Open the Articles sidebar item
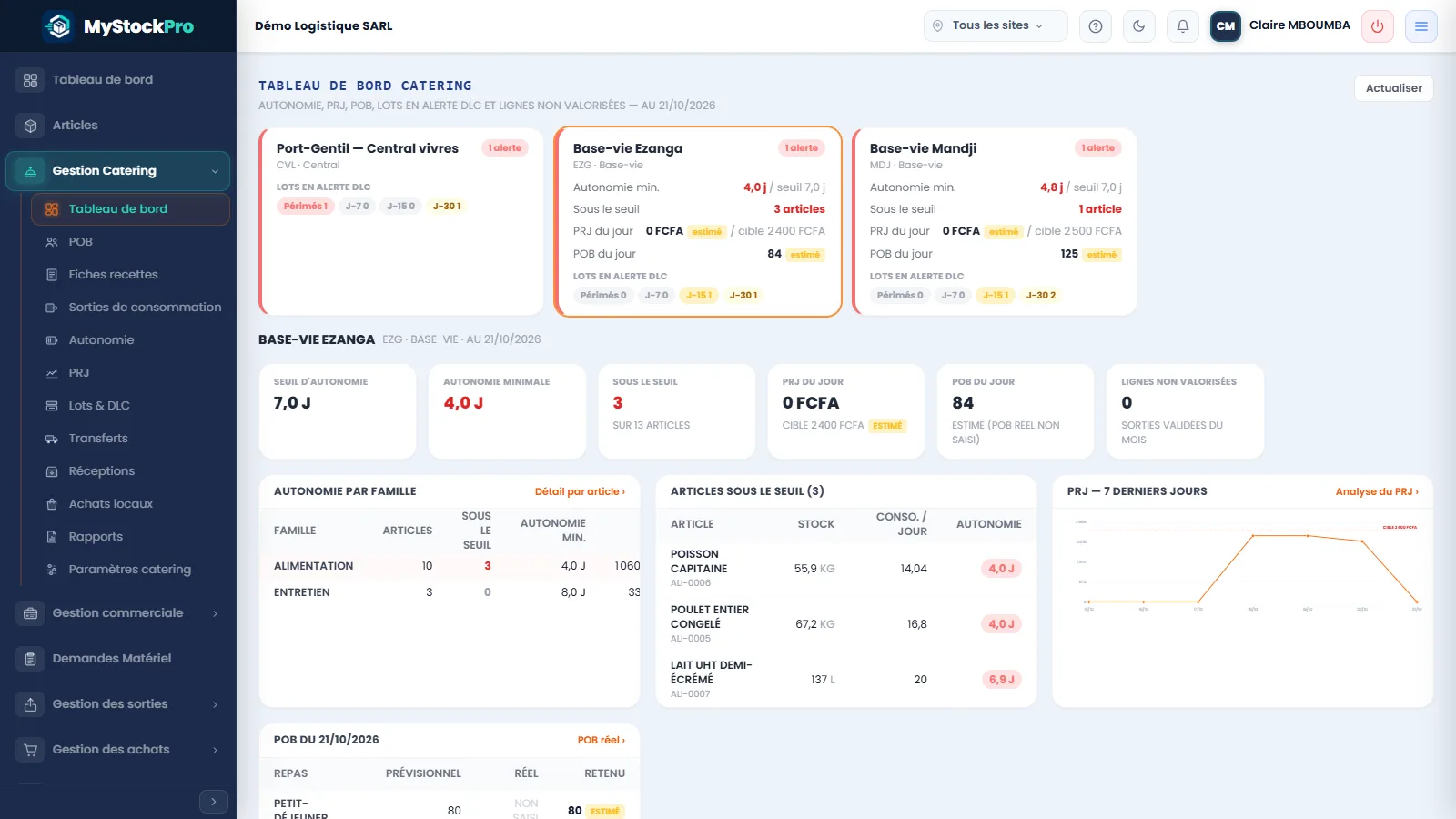Screen dimensions: 1456x819 point(117,126)
